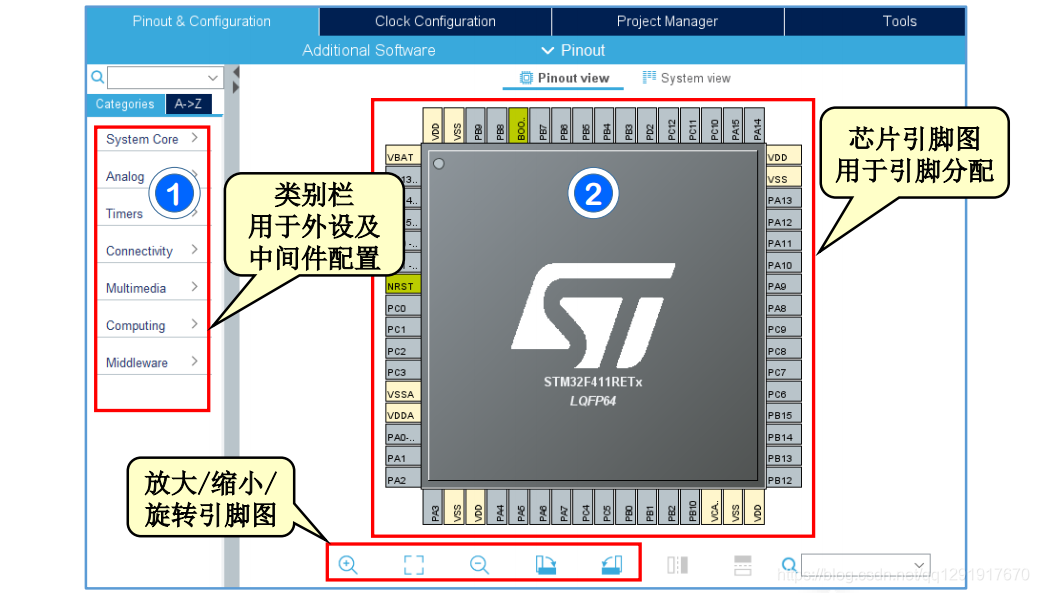This screenshot has width=1039, height=593.
Task: Switch to the Clock Configuration tab
Action: coord(435,21)
